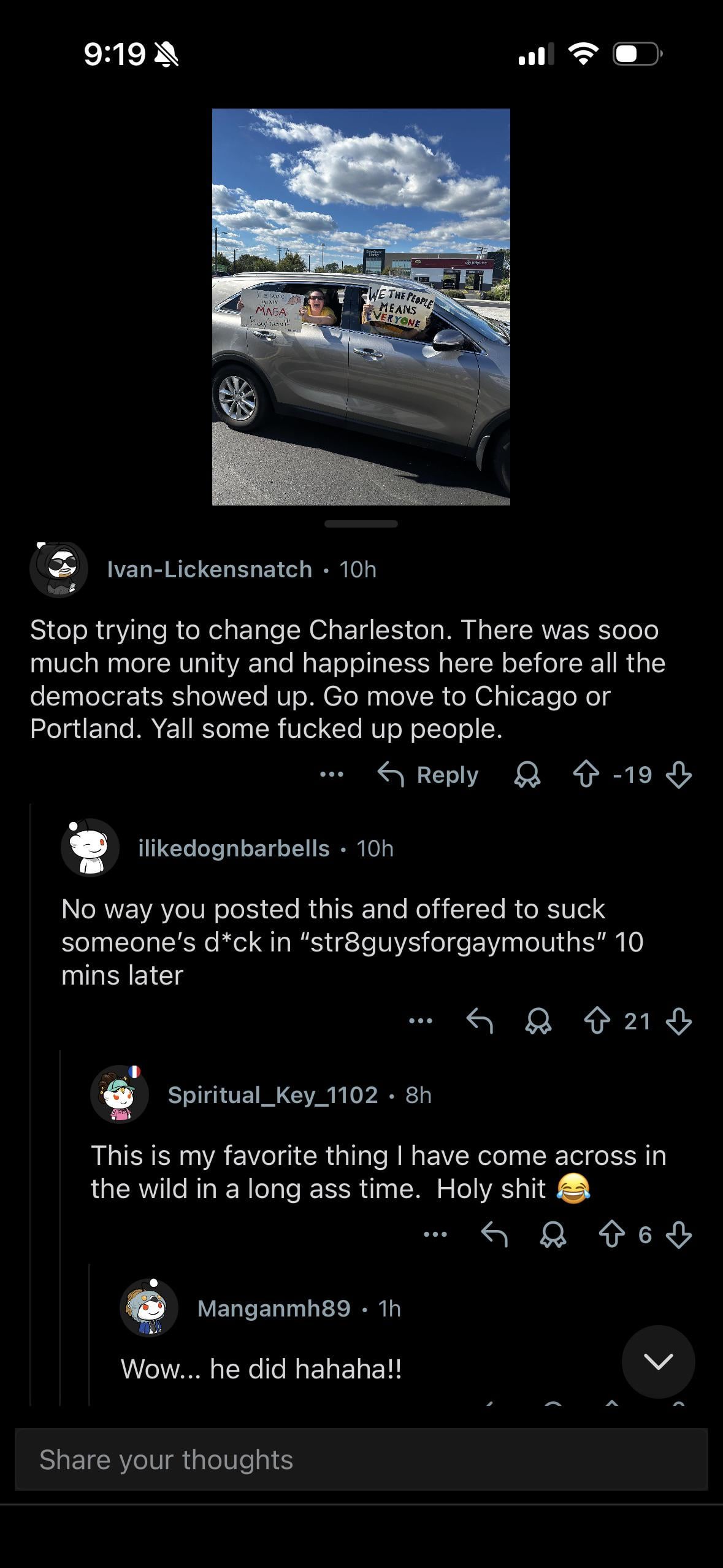
Task: Tap the Share your thoughts field
Action: [361, 1459]
